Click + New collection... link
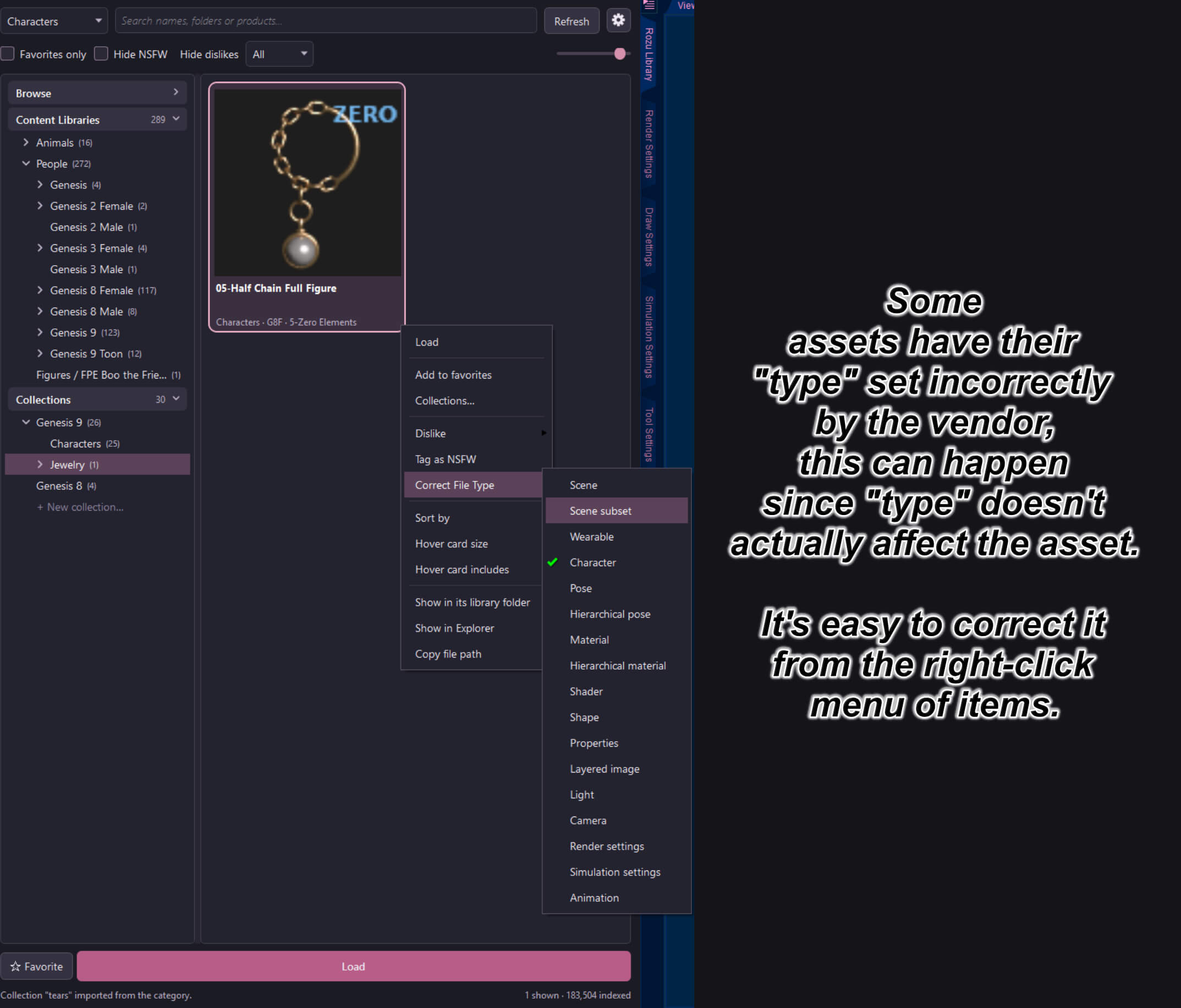This screenshot has width=1181, height=1008. (80, 507)
